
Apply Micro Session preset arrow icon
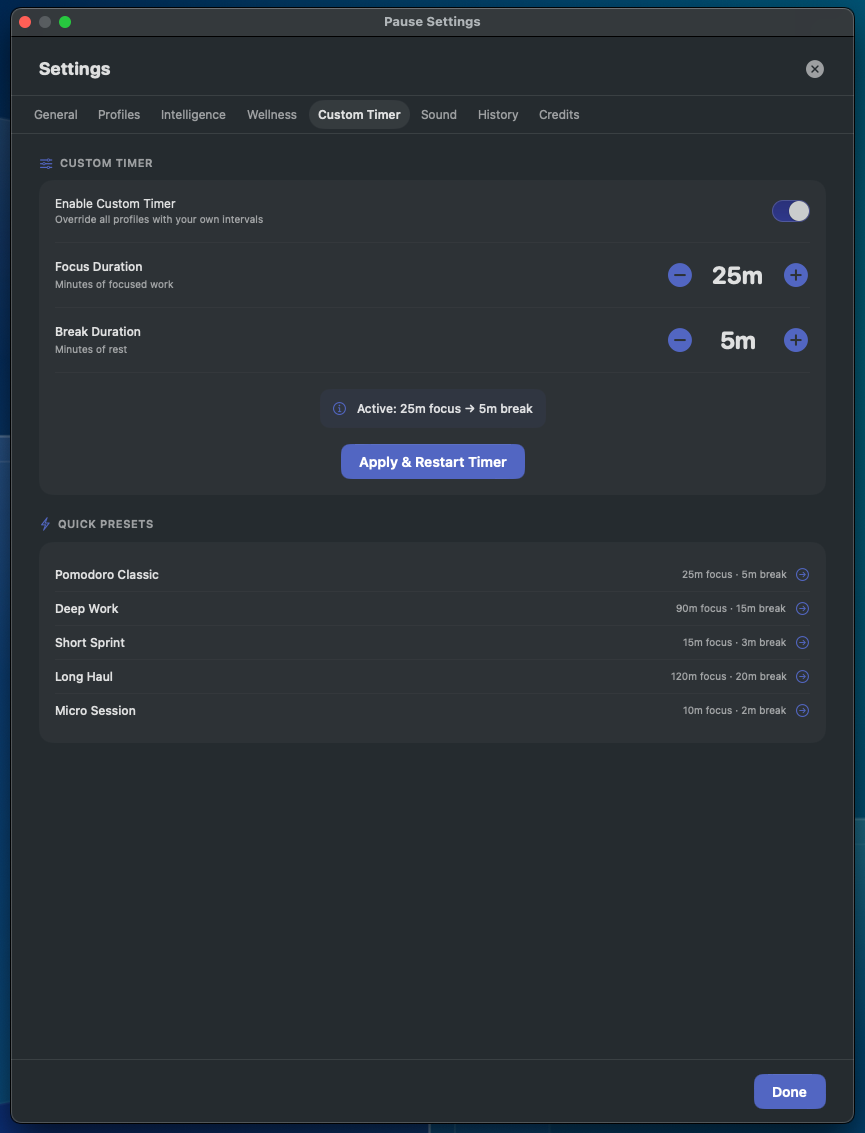[802, 710]
